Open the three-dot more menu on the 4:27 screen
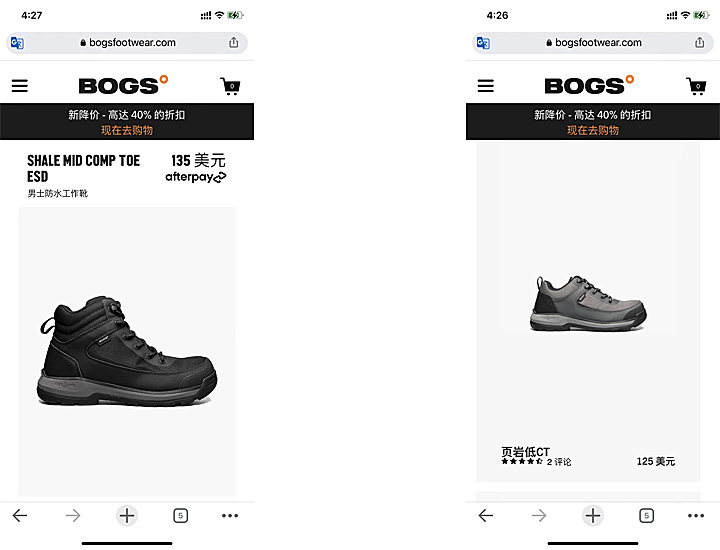 click(230, 516)
